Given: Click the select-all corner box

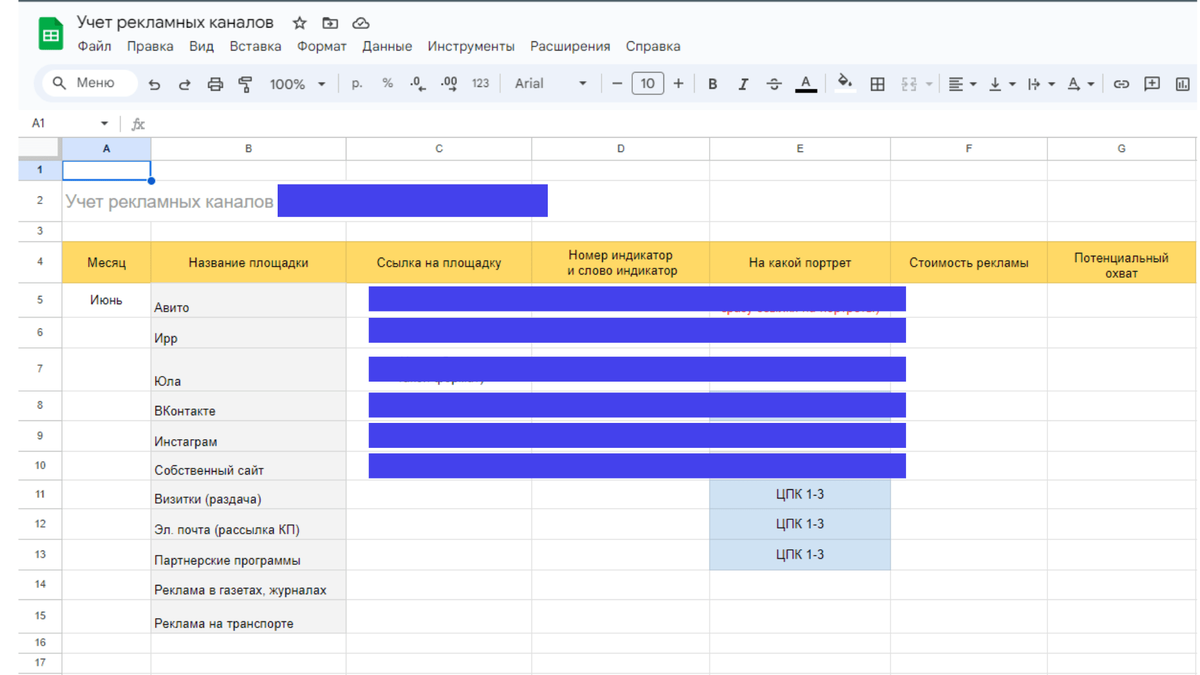Looking at the screenshot, I should click(40, 148).
